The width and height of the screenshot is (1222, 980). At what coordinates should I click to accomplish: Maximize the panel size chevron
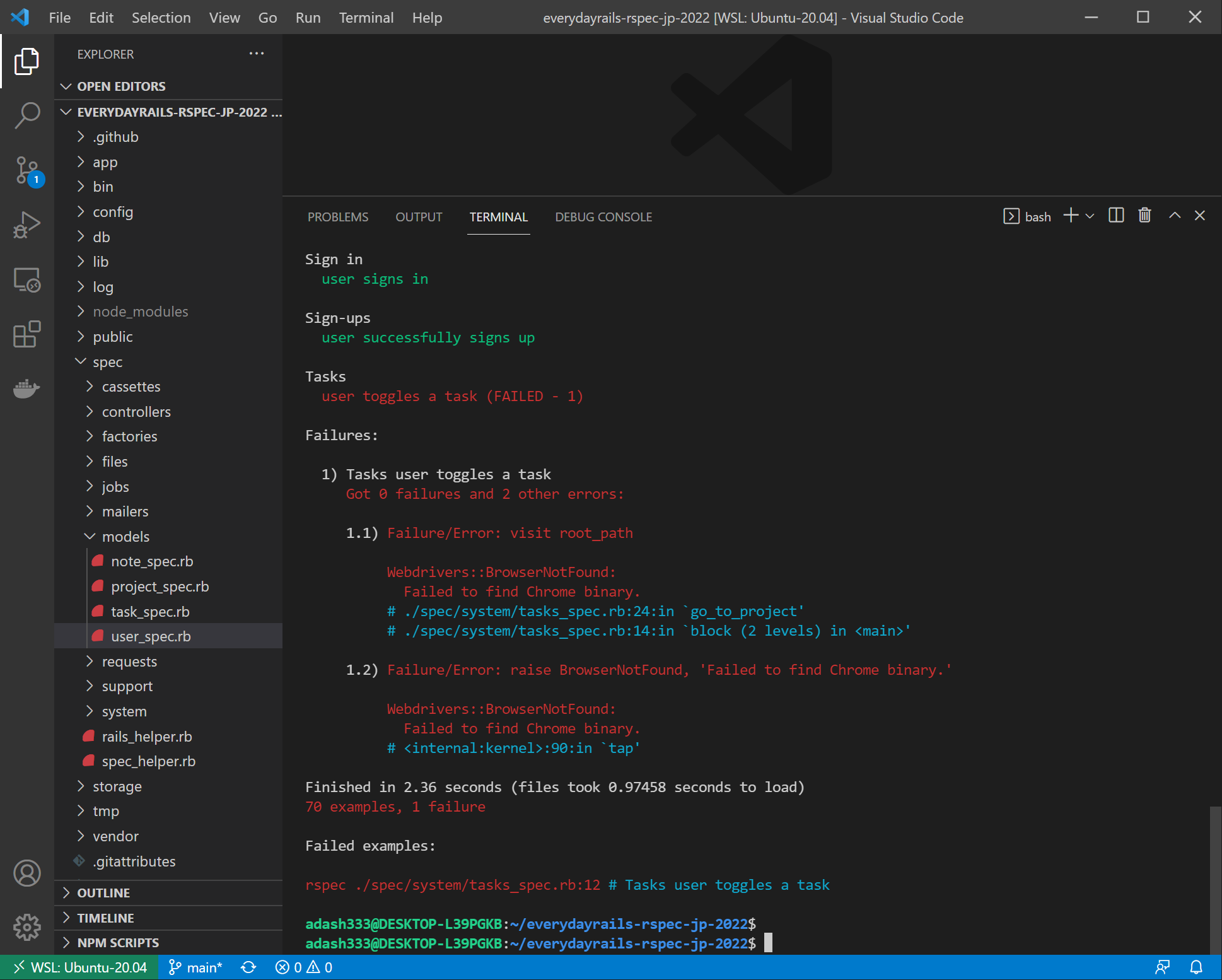(1175, 216)
